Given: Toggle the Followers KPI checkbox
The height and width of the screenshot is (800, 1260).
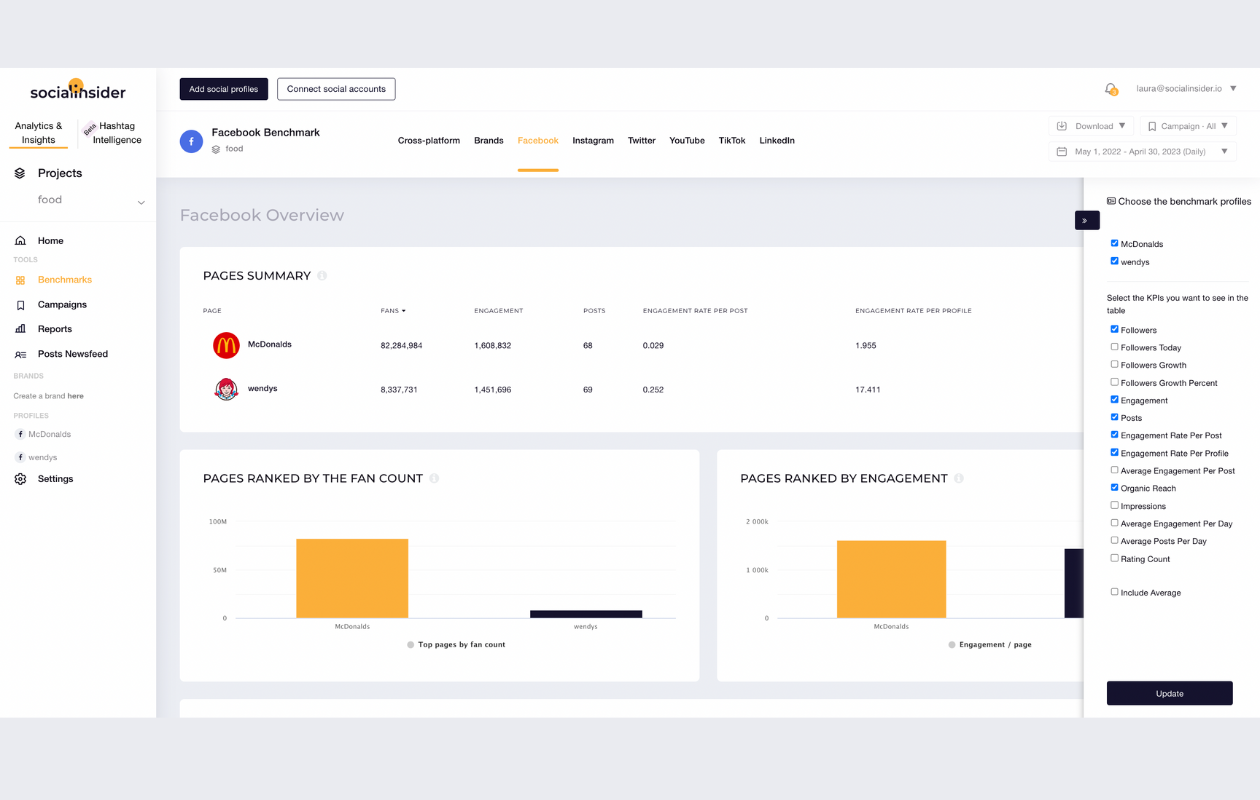Looking at the screenshot, I should [1114, 329].
